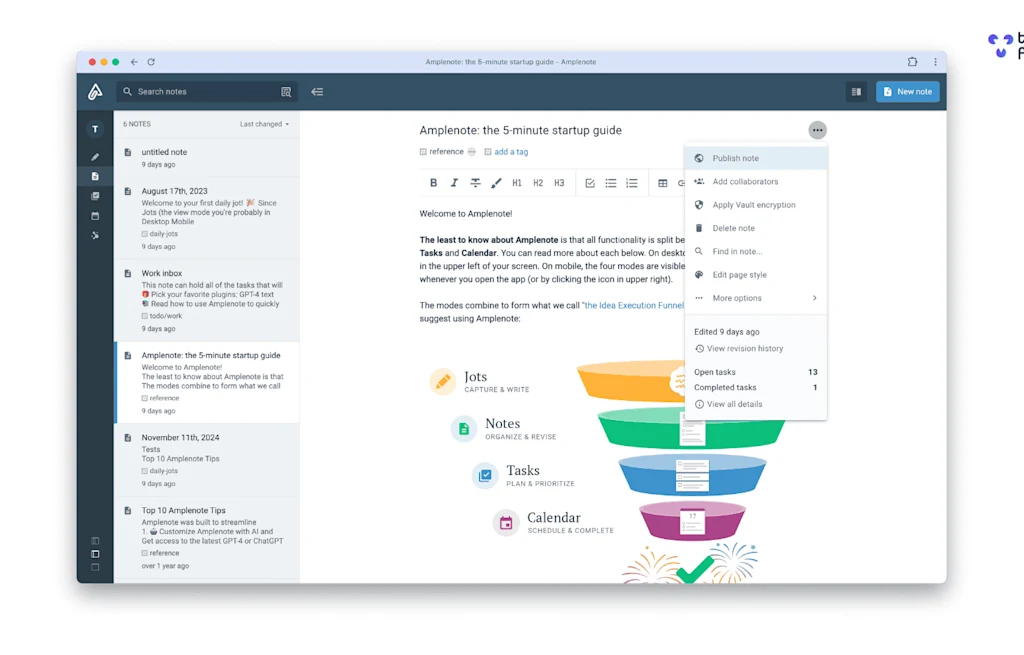Click inside the Search notes field
This screenshot has width=1024, height=655.
coord(180,91)
